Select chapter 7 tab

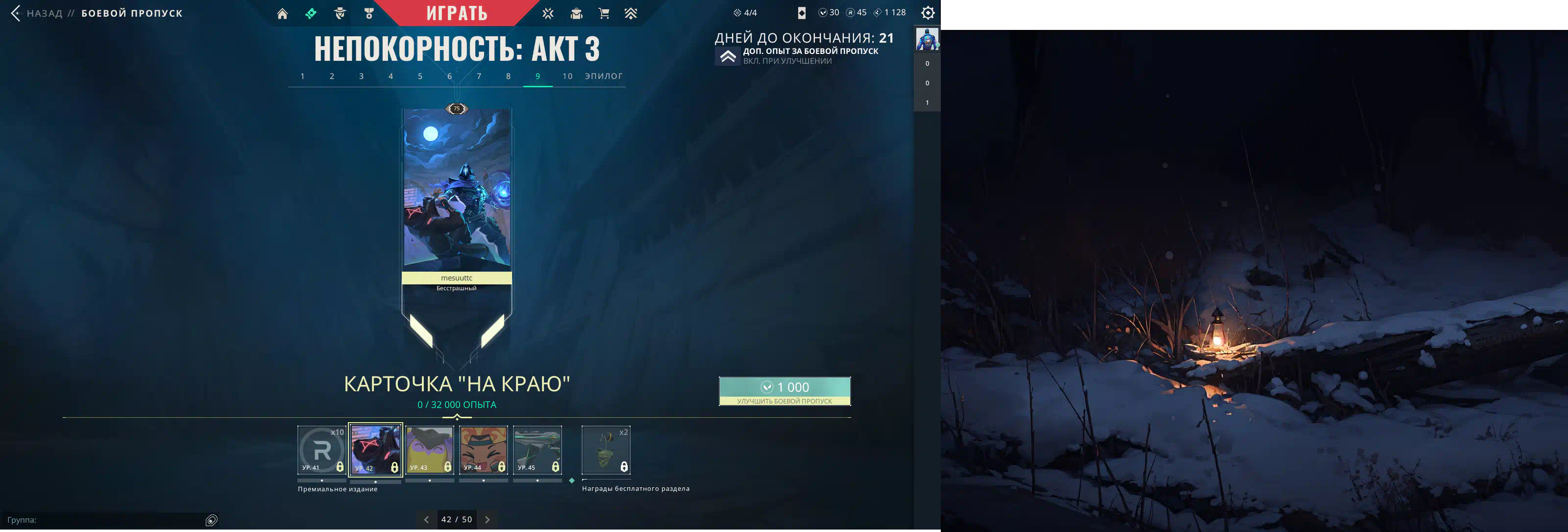click(479, 76)
